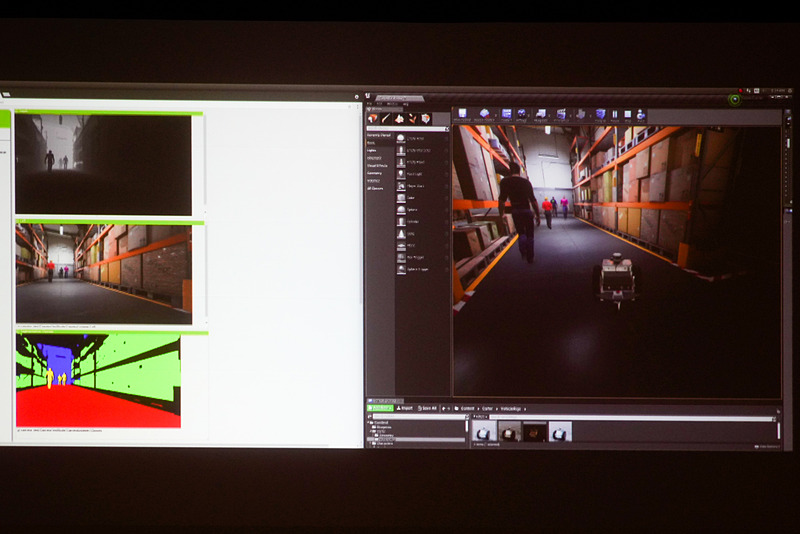Click Save Current in the Unreal toolbar
This screenshot has width=800, height=534.
click(462, 114)
